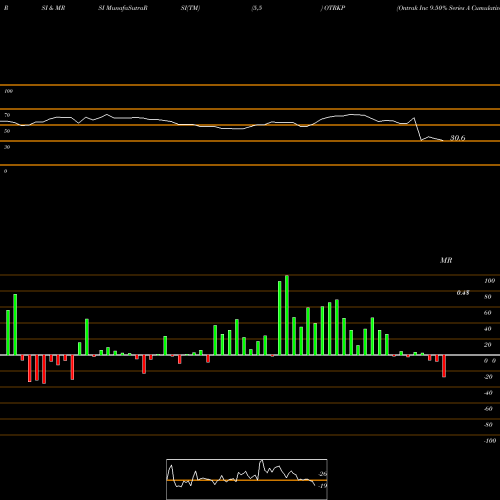Screen dimensions: 500x500
Task: Click the MR axis label 40
Action: click(x=488, y=329)
